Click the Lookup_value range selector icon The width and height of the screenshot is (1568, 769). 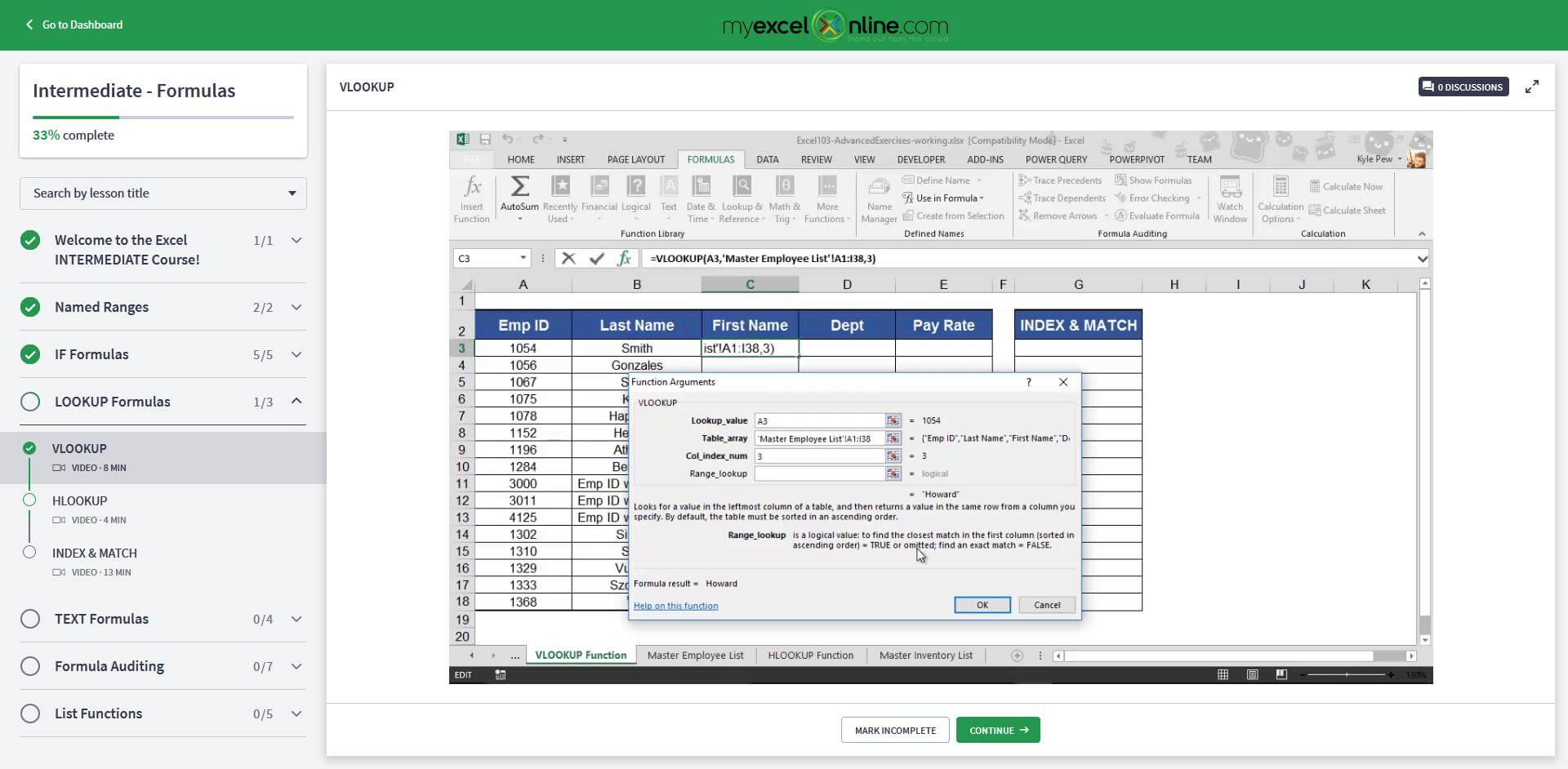point(893,420)
